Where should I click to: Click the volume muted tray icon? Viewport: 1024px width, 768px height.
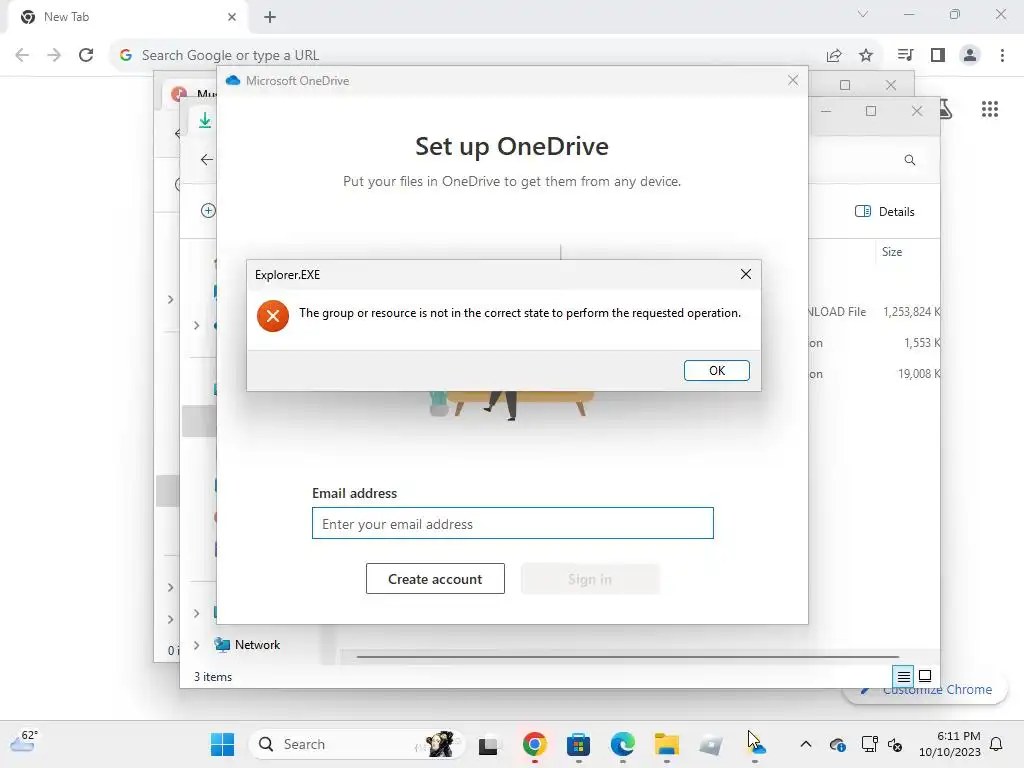click(895, 744)
